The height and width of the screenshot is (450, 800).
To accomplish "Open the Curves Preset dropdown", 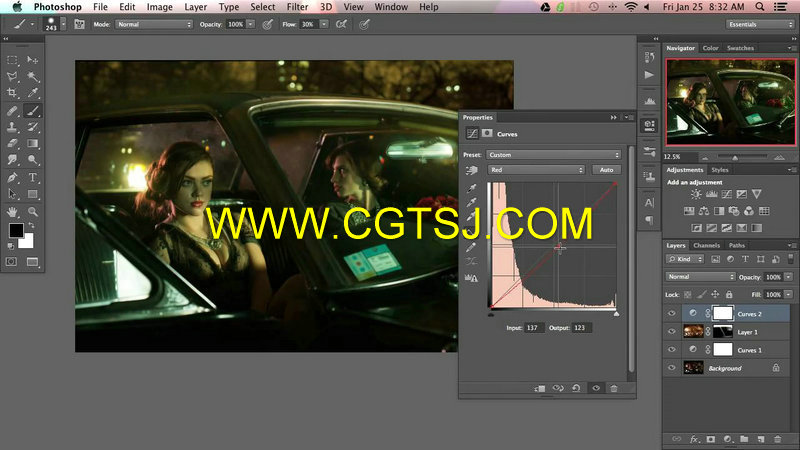I will 554,155.
